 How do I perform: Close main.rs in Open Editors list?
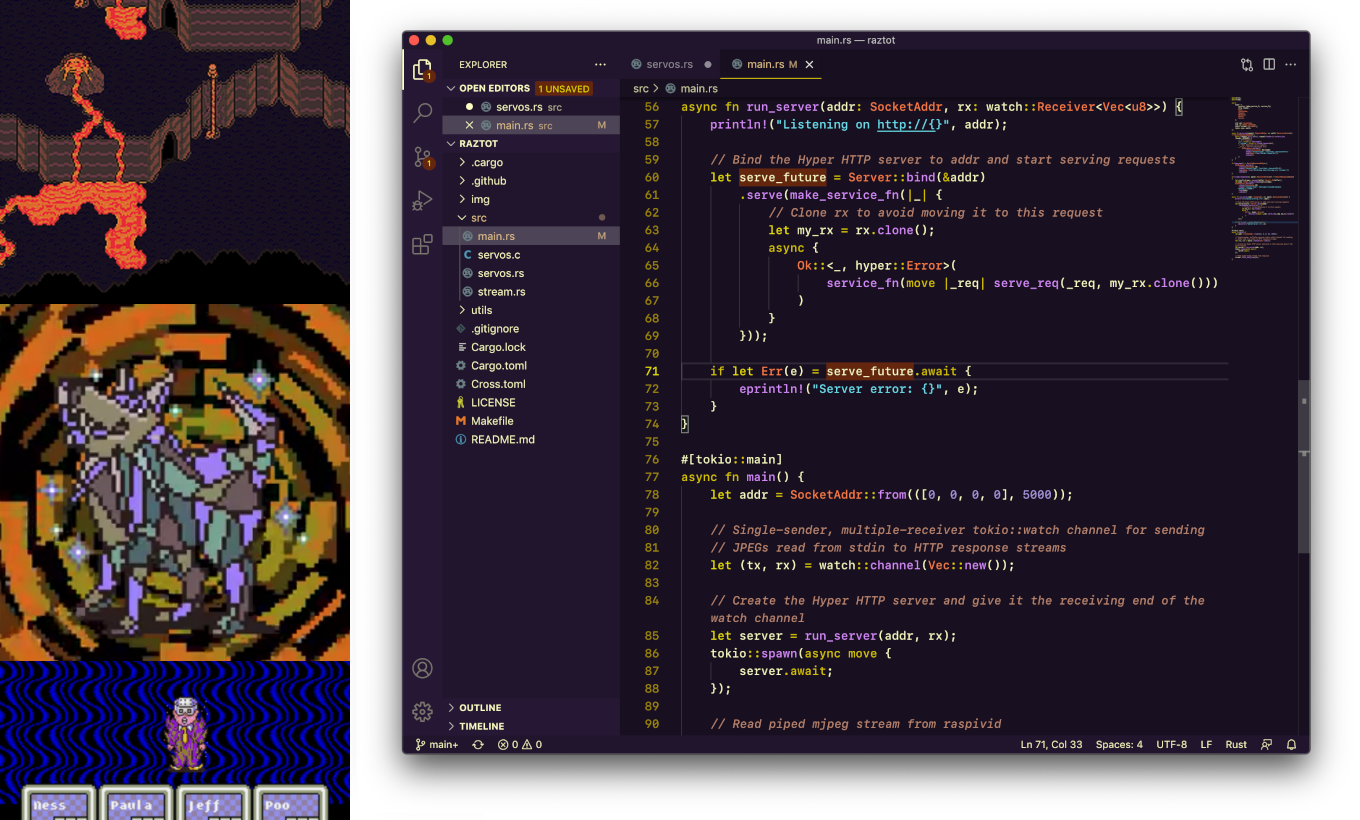pyautogui.click(x=469, y=125)
